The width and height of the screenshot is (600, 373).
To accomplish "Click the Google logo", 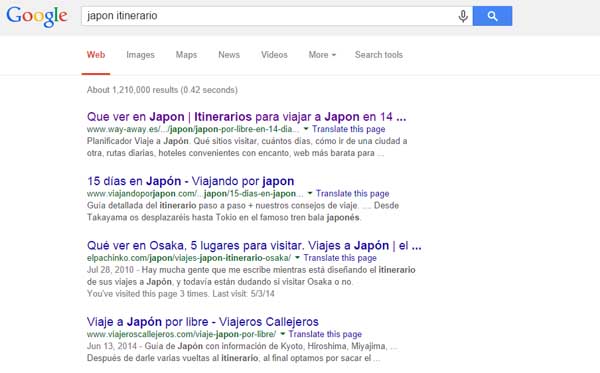I will [x=37, y=16].
